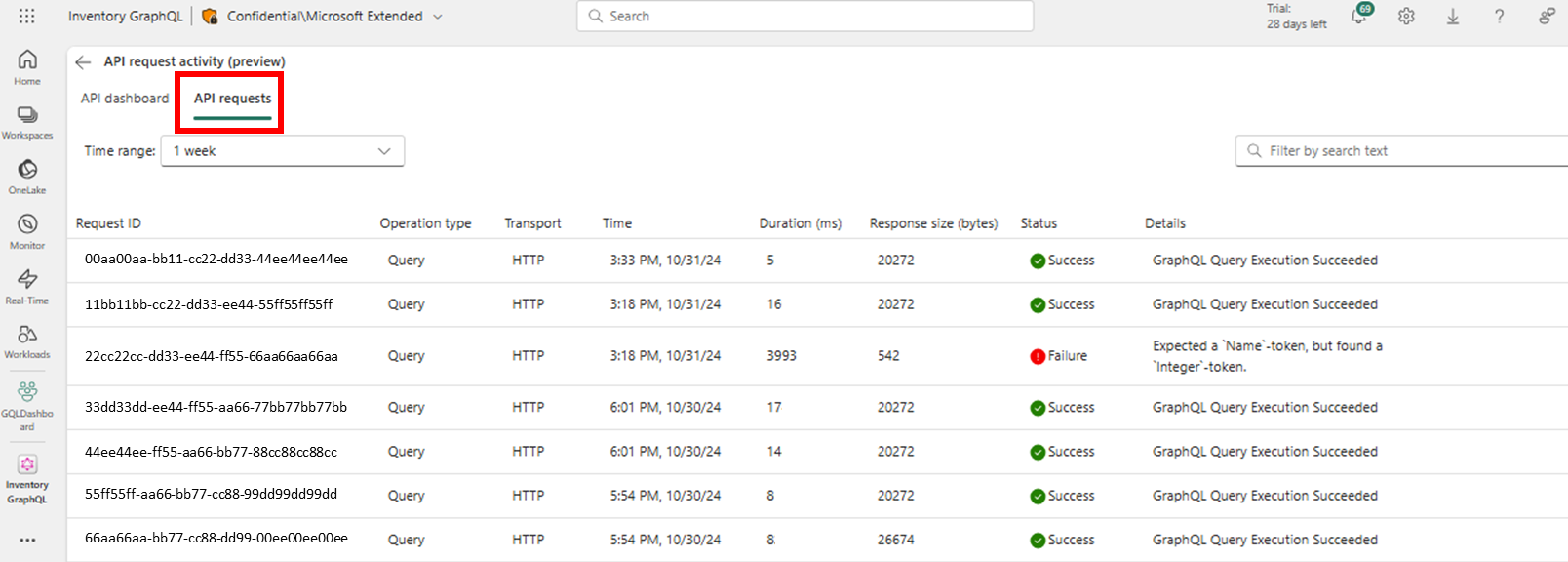The image size is (1568, 562).
Task: Show more sidebar options ellipsis
Action: 27,540
